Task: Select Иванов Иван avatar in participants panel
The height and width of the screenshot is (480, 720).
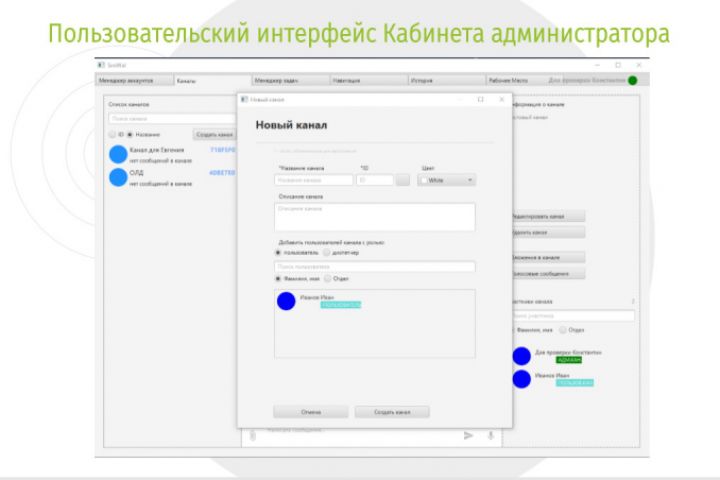Action: [x=522, y=379]
